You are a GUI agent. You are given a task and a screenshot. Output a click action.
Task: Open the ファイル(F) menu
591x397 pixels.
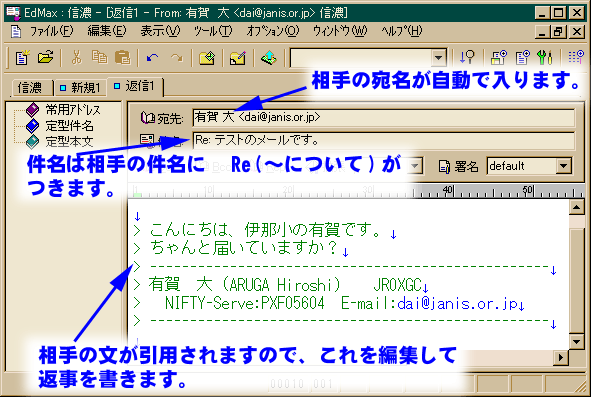51,31
